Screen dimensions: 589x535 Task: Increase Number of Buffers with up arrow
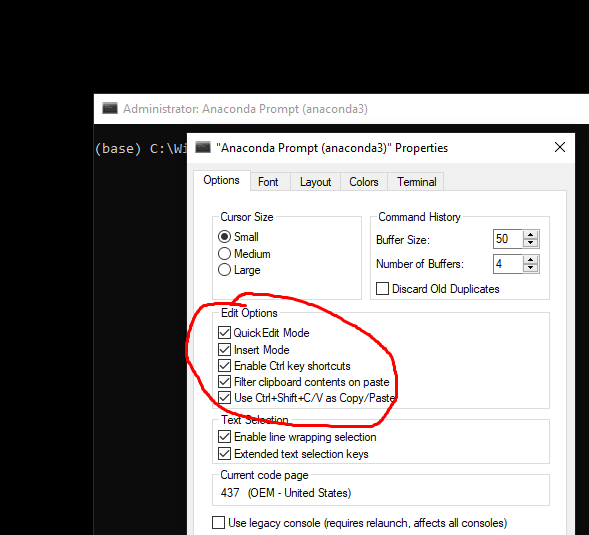pos(531,259)
